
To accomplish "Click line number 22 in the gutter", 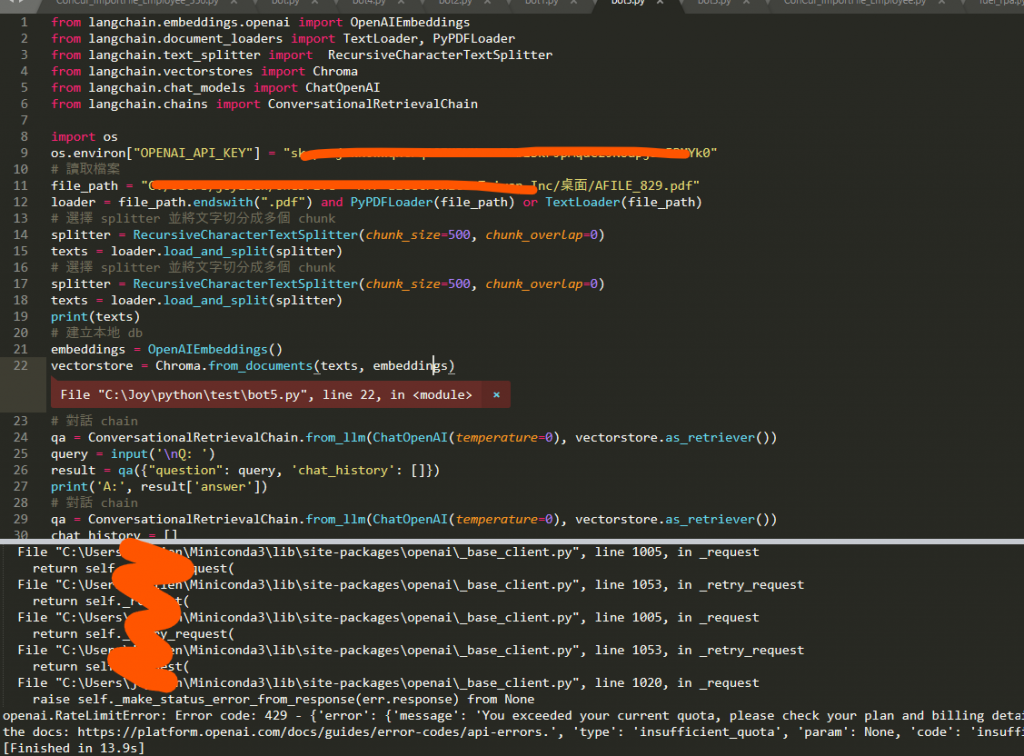I will (21, 366).
